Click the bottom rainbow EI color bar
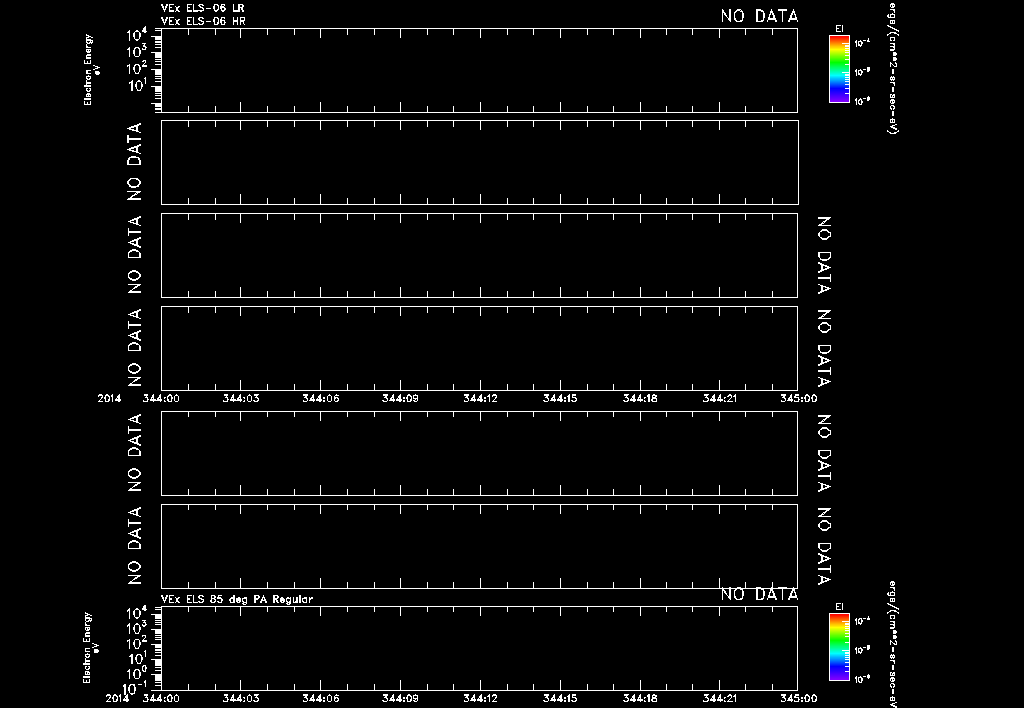This screenshot has width=1024, height=708. coord(839,647)
